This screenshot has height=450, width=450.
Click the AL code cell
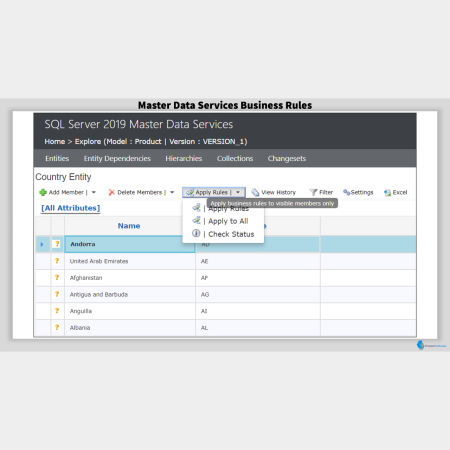tap(258, 328)
